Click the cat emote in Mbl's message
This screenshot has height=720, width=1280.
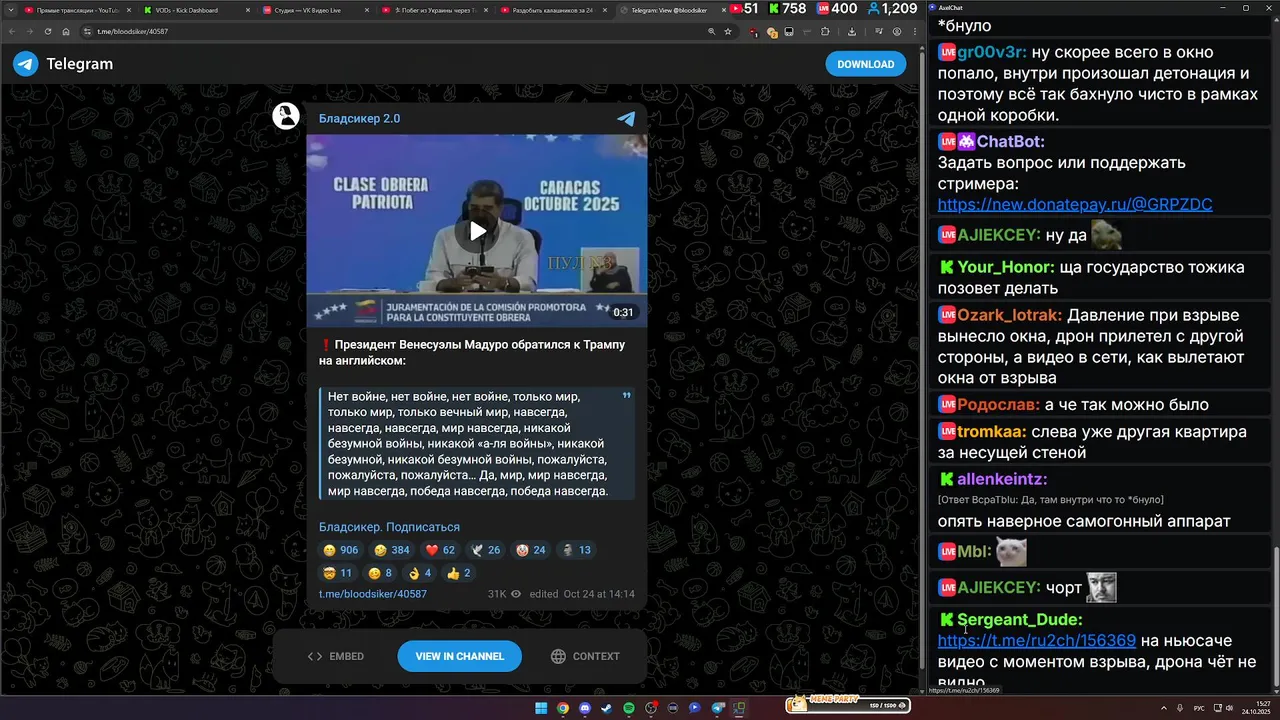(1013, 550)
